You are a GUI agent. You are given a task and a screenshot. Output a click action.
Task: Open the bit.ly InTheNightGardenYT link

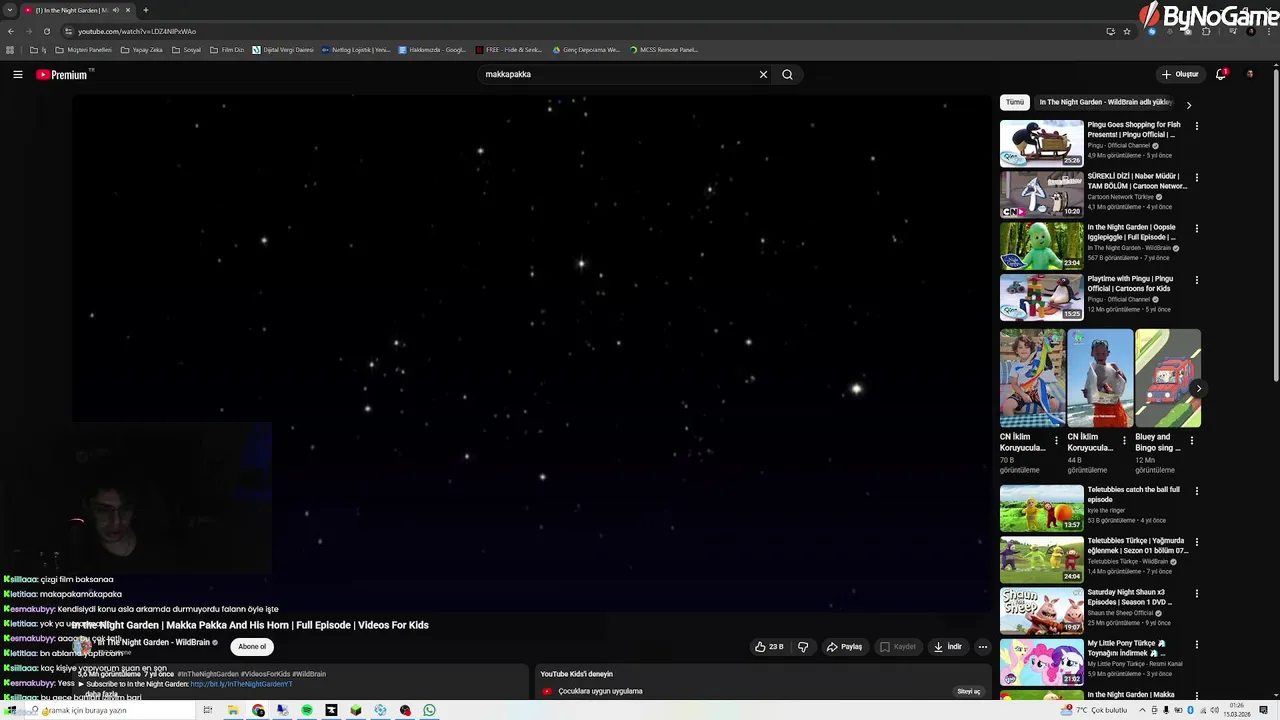pos(241,684)
